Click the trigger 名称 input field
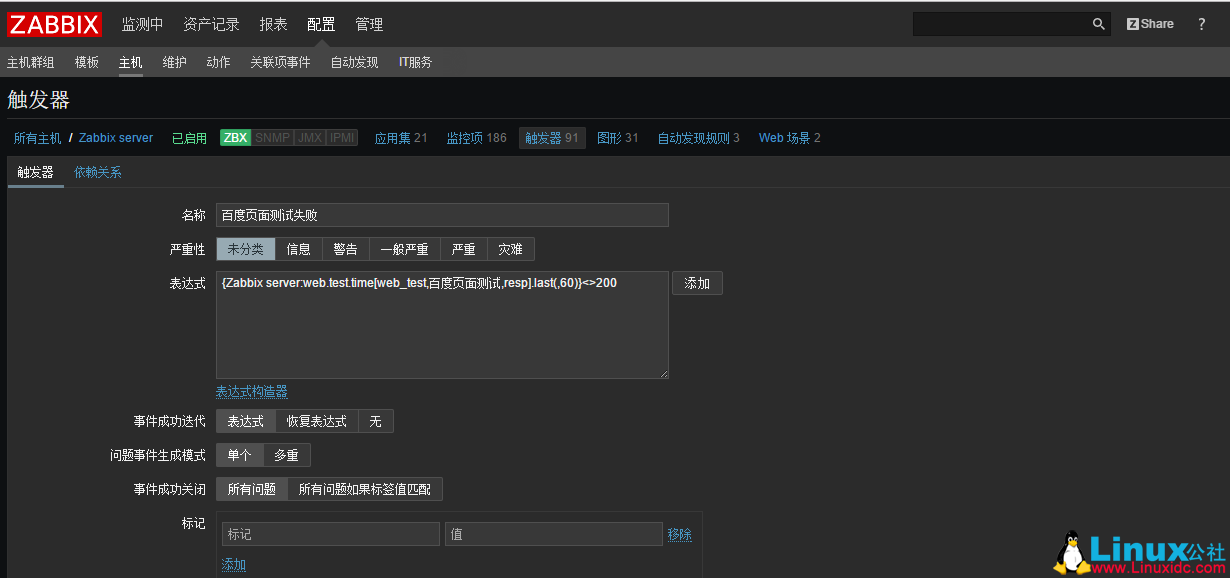This screenshot has width=1230, height=578. [x=442, y=215]
